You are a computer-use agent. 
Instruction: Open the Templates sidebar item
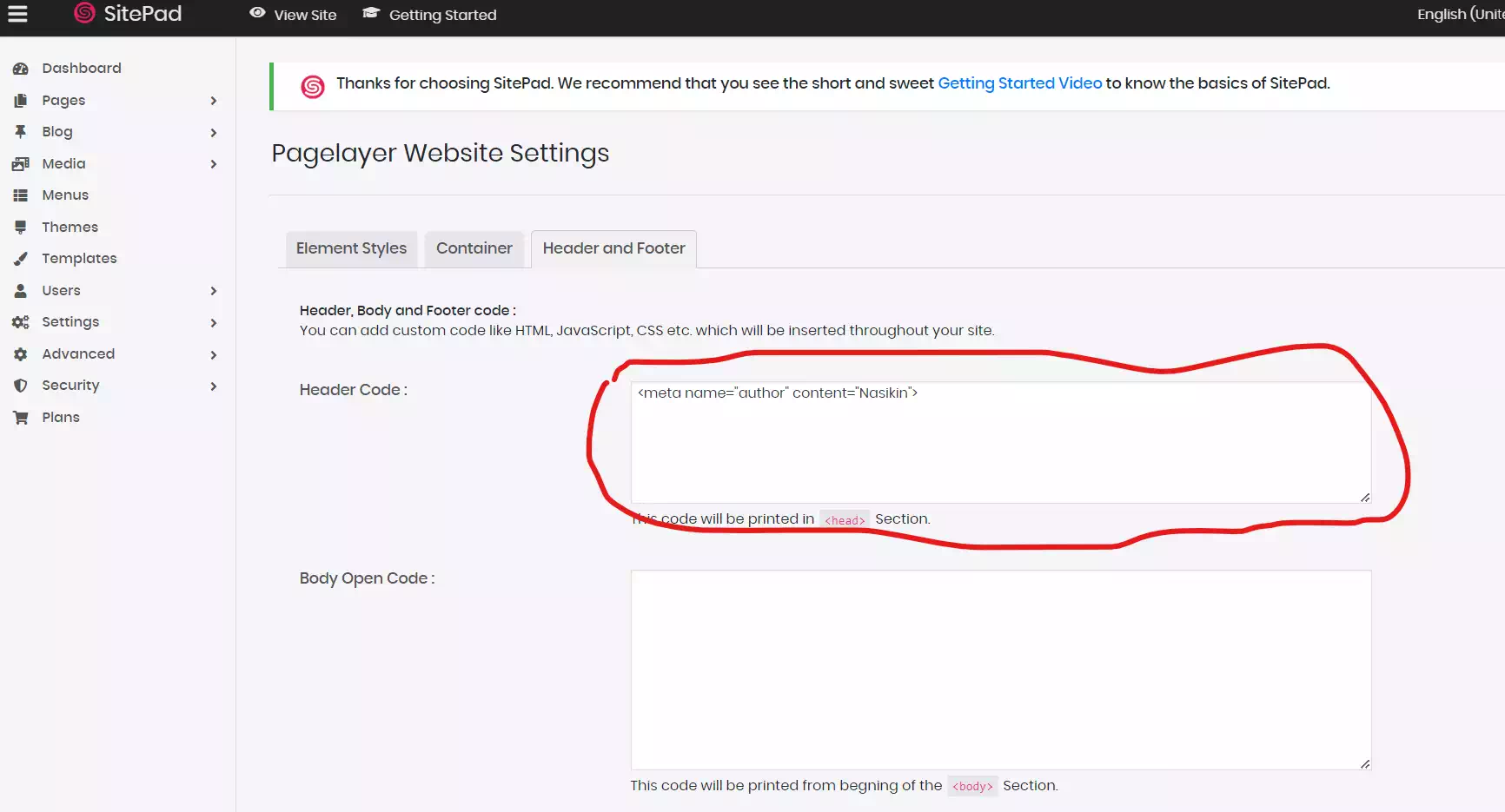coord(79,259)
